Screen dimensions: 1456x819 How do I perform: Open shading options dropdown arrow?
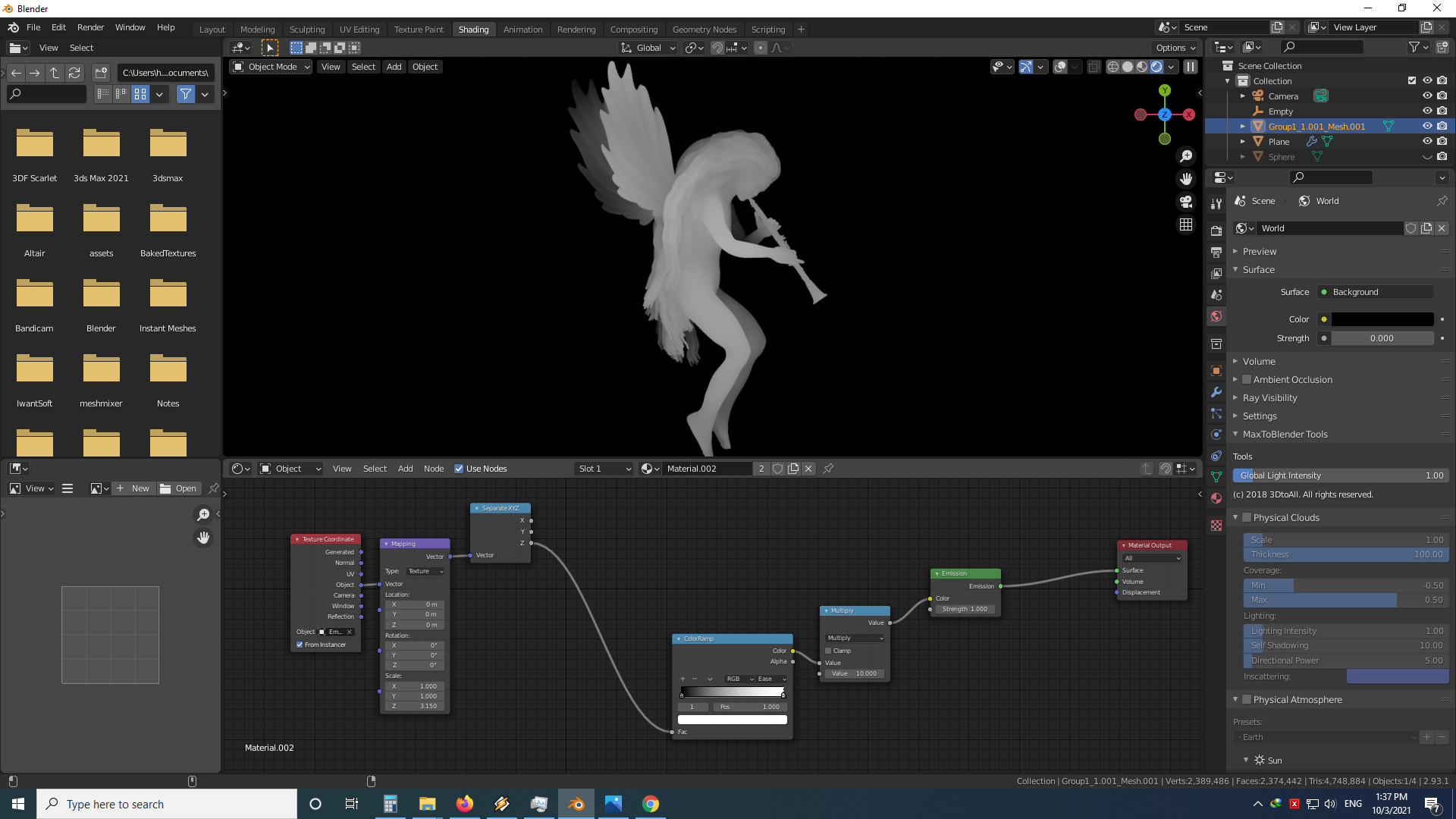coord(1172,67)
